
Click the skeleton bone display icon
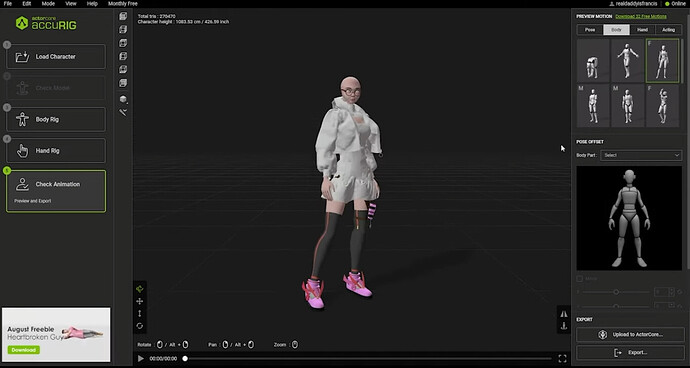click(x=123, y=112)
